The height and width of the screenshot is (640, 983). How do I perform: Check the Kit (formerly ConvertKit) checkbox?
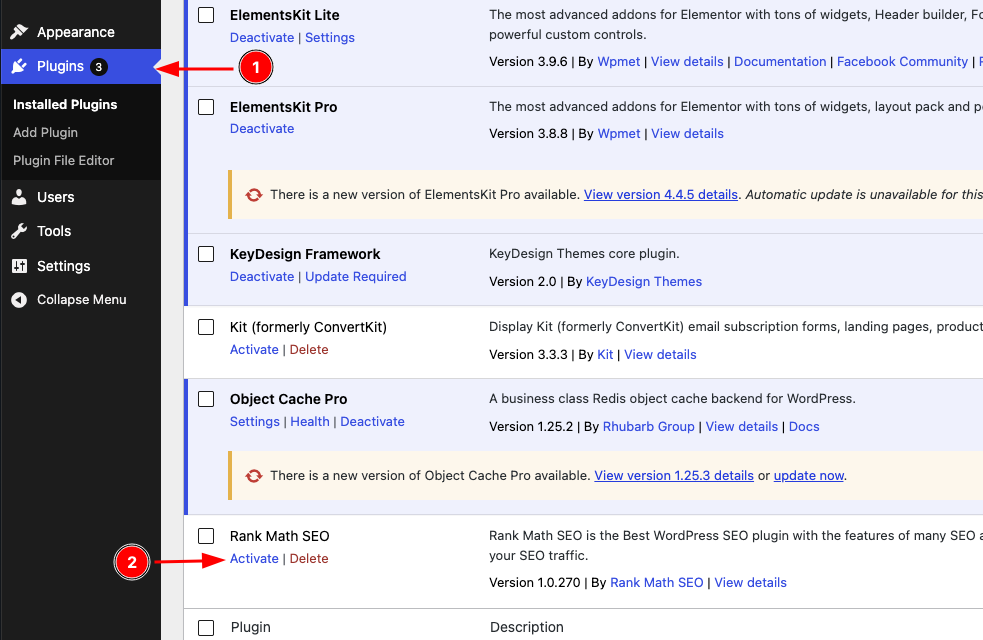click(x=206, y=327)
